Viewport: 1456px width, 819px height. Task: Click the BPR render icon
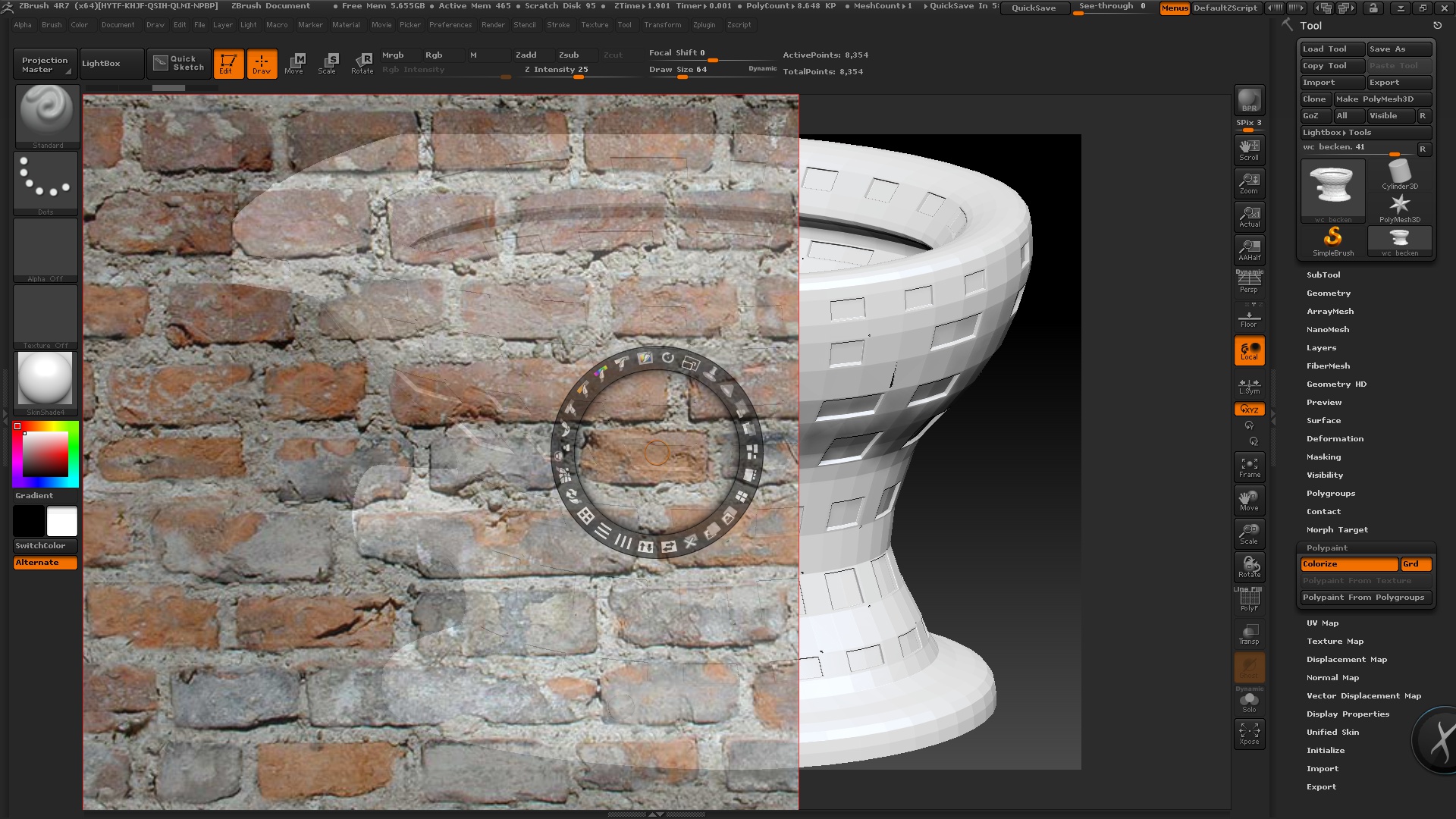[1249, 100]
